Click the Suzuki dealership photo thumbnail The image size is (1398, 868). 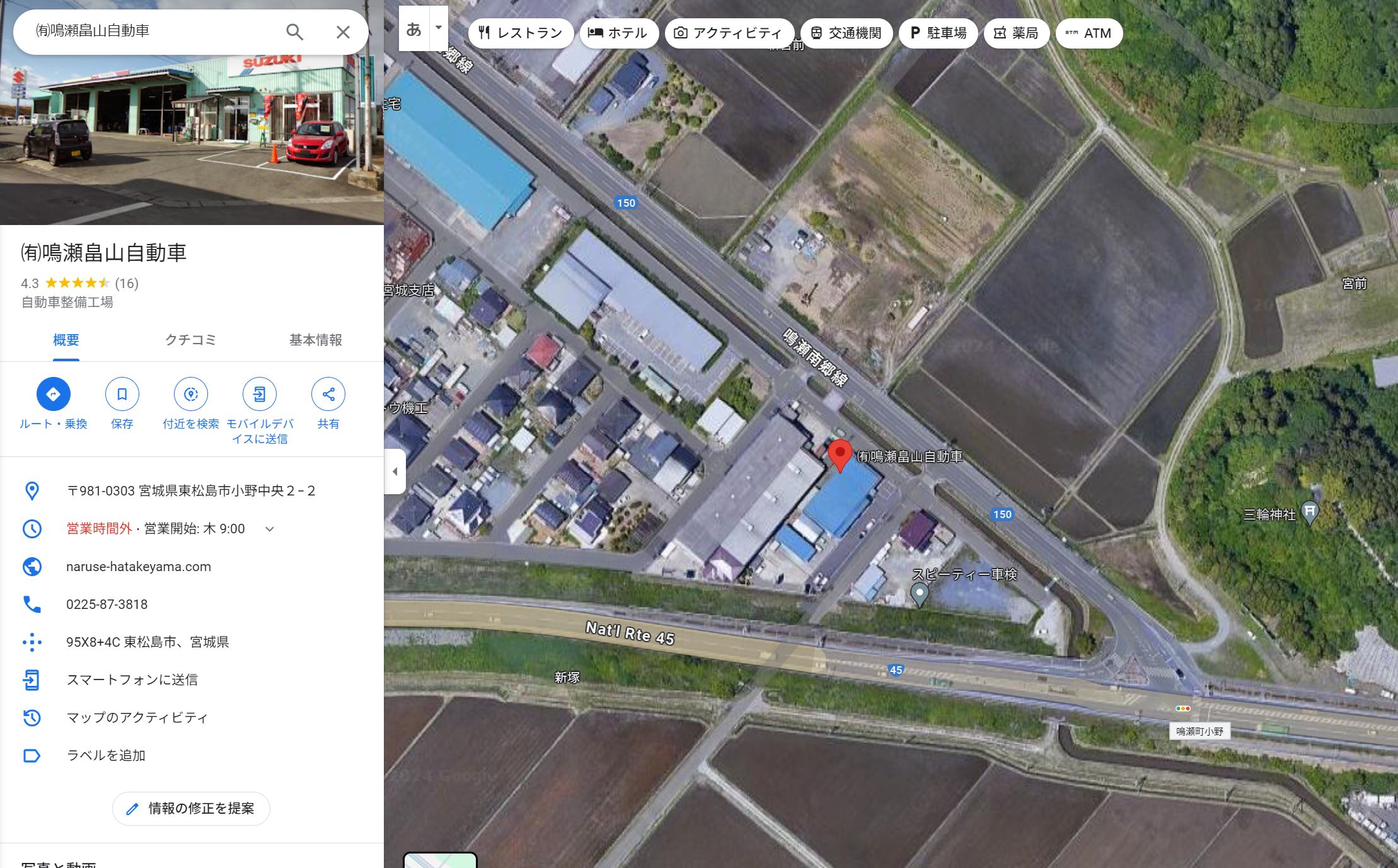coord(192,139)
